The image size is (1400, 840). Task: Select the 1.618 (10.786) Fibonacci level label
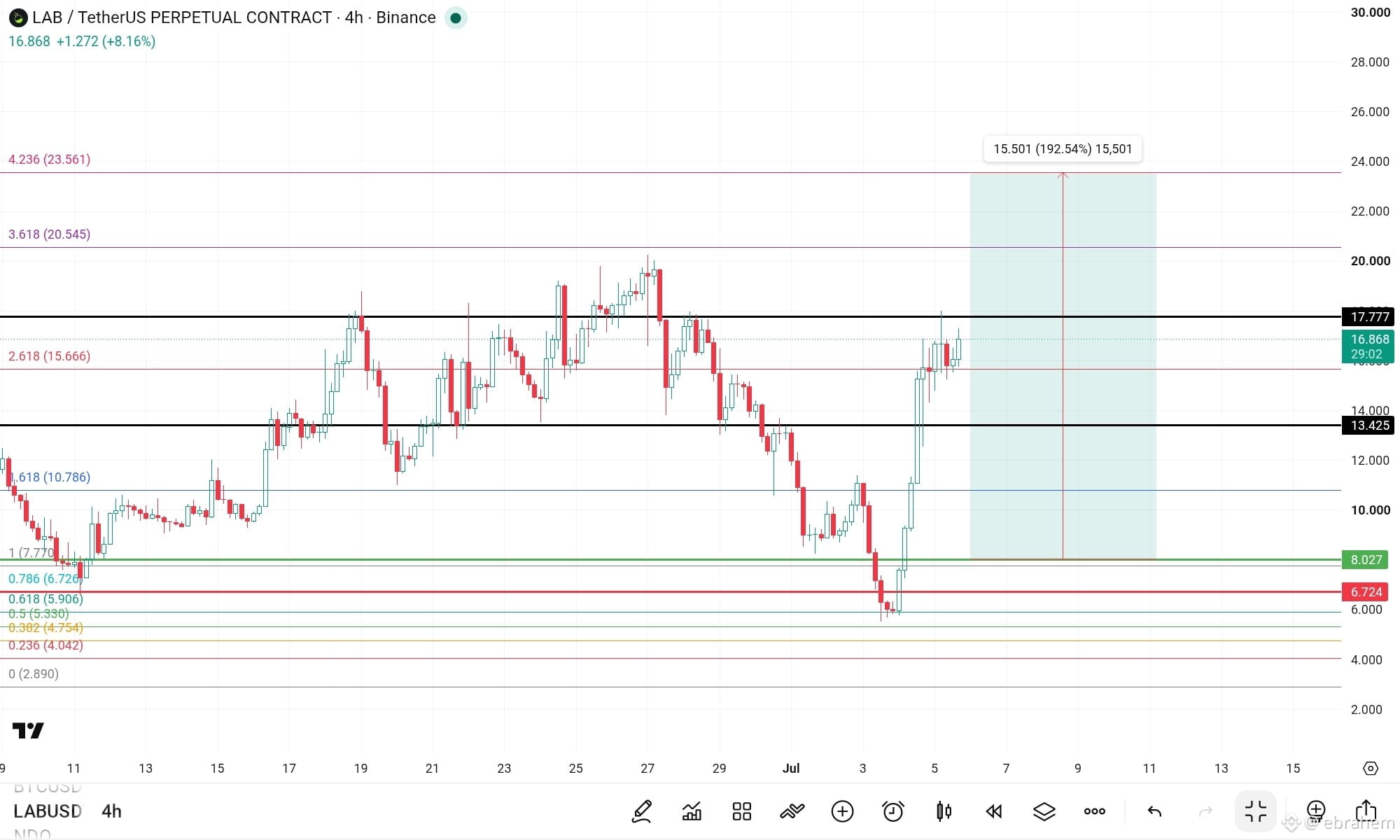(x=50, y=477)
